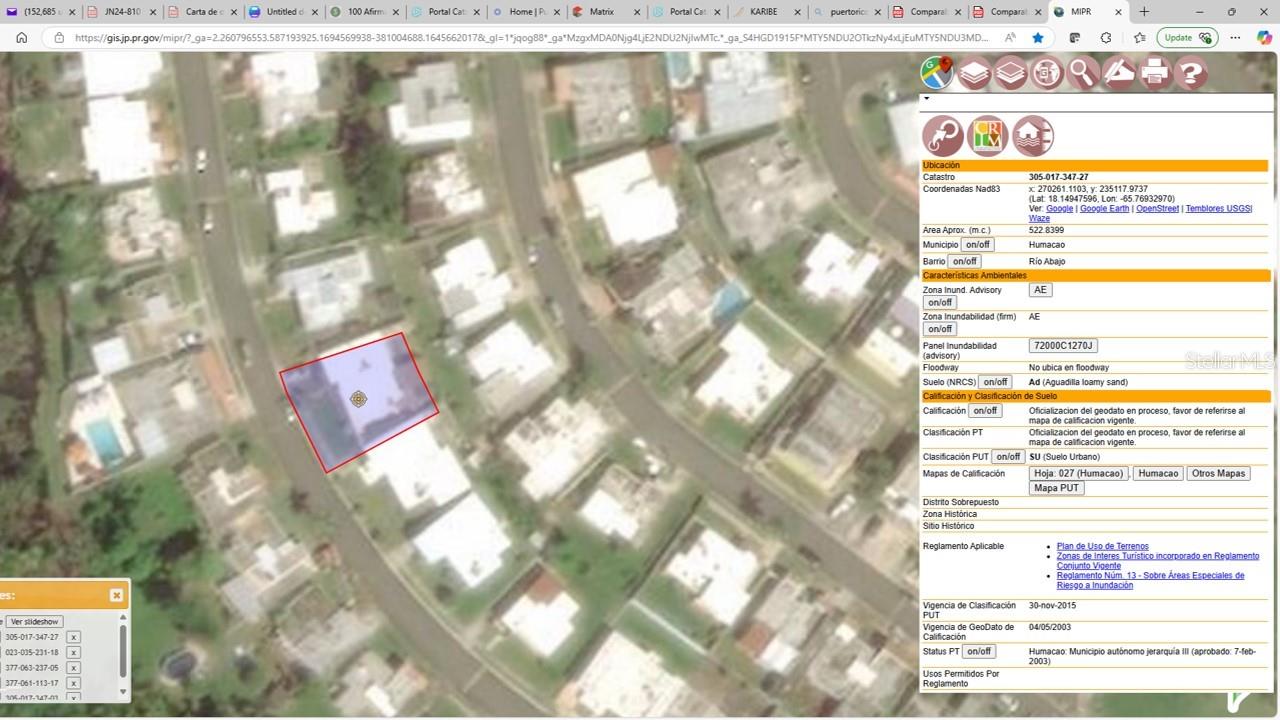The width and height of the screenshot is (1280, 720).
Task: Click the magnifying glass search tool
Action: (x=1083, y=73)
